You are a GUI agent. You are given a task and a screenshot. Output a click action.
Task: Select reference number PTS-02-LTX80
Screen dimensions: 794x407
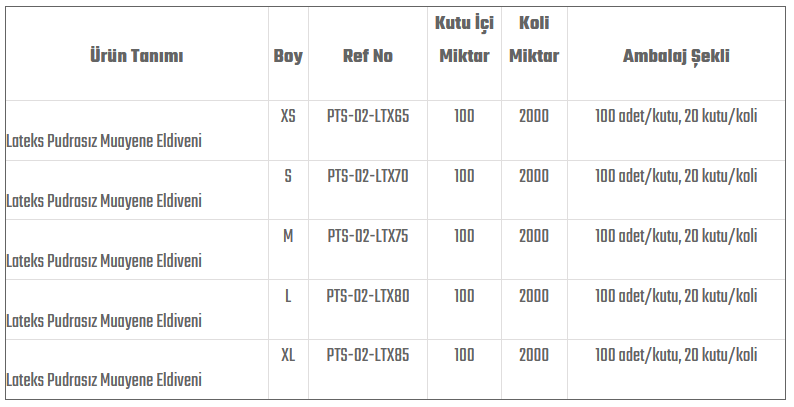click(x=367, y=296)
